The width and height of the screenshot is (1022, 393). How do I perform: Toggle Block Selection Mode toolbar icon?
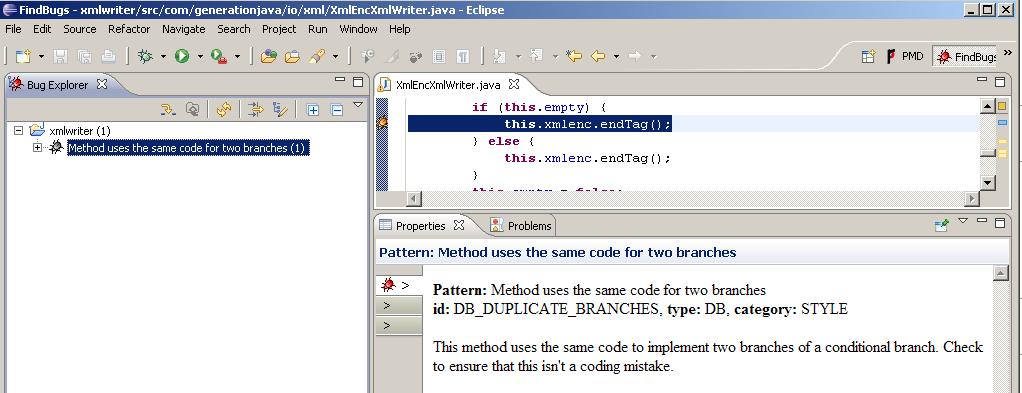pos(439,57)
